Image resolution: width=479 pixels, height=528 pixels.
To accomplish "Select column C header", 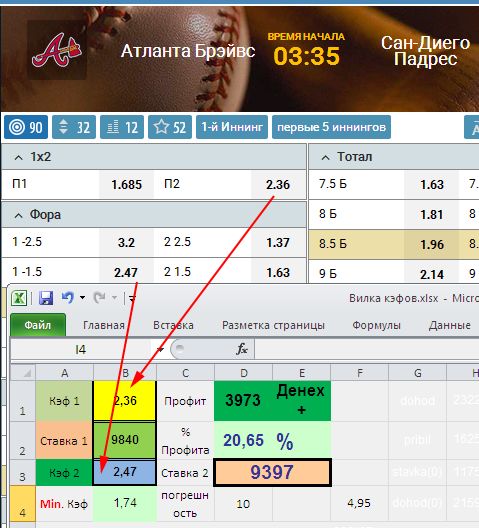I will 186,373.
